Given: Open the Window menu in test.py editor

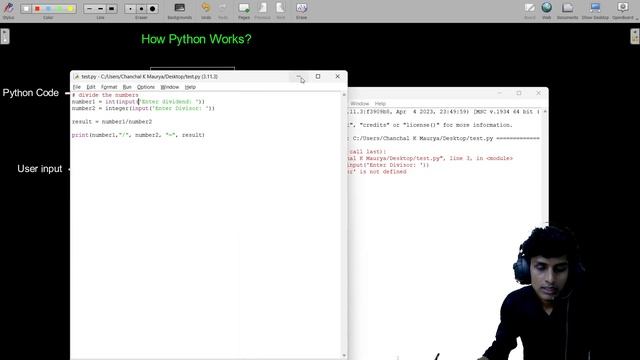Looking at the screenshot, I should tap(170, 87).
